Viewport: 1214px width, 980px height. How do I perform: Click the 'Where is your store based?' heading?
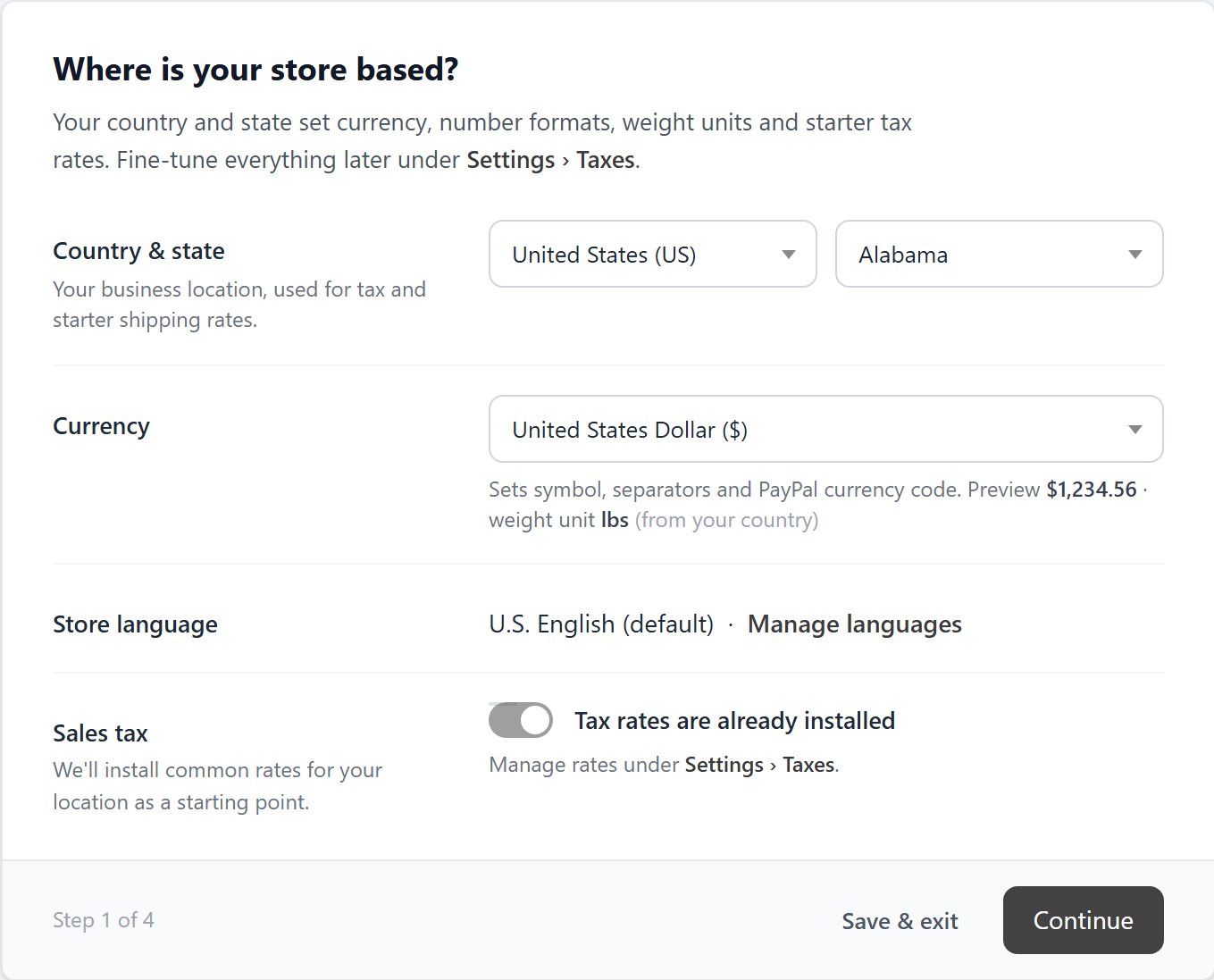pos(255,70)
